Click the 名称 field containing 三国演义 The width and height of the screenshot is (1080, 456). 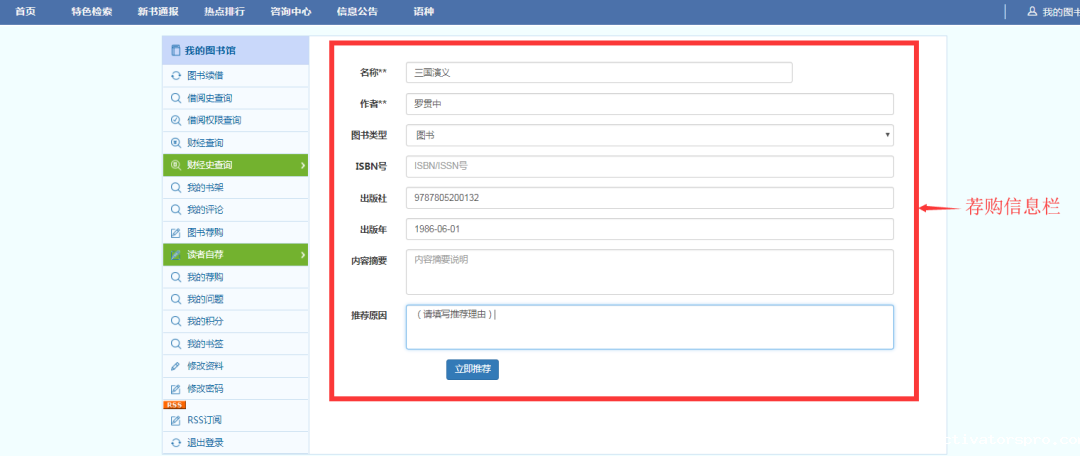(x=599, y=73)
